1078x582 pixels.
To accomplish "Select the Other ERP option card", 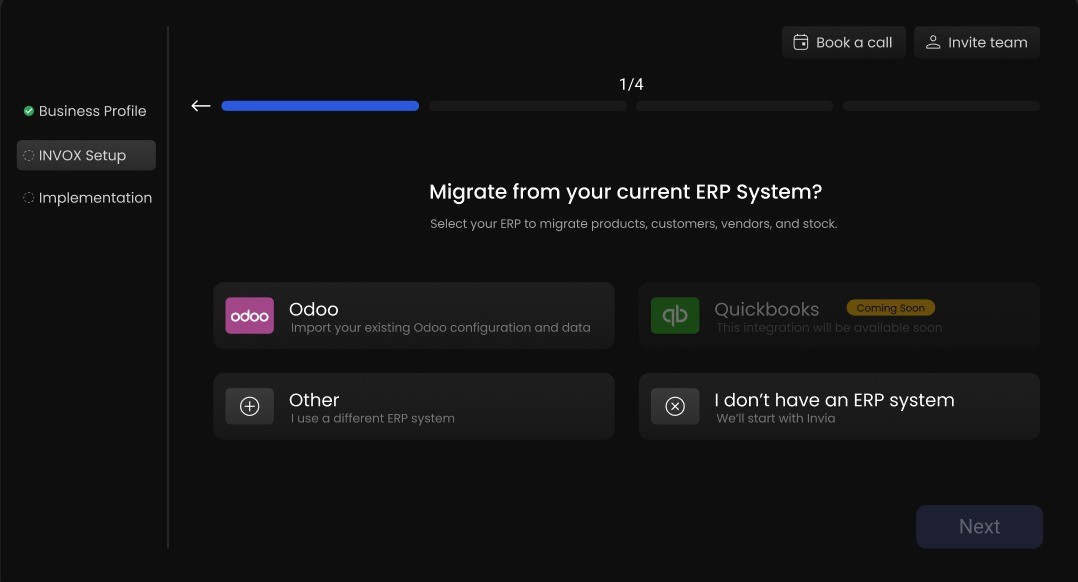I will 414,406.
